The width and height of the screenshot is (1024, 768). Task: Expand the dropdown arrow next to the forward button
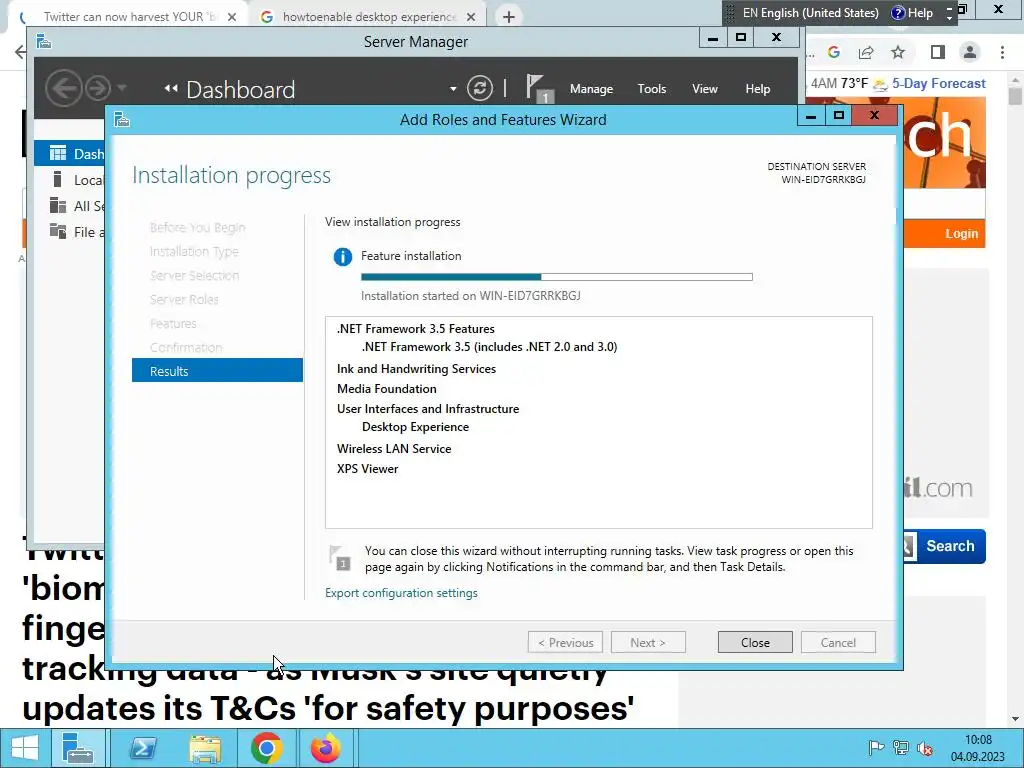(x=121, y=88)
